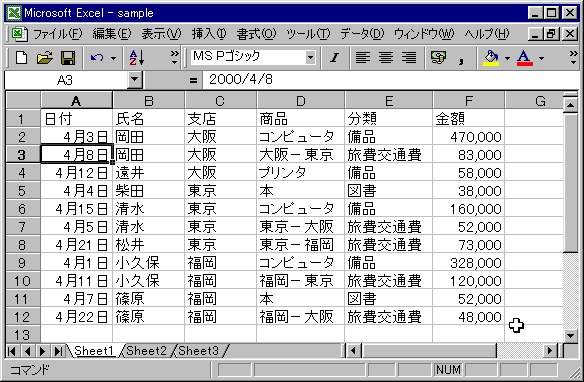Apply comma style formatting

point(461,58)
